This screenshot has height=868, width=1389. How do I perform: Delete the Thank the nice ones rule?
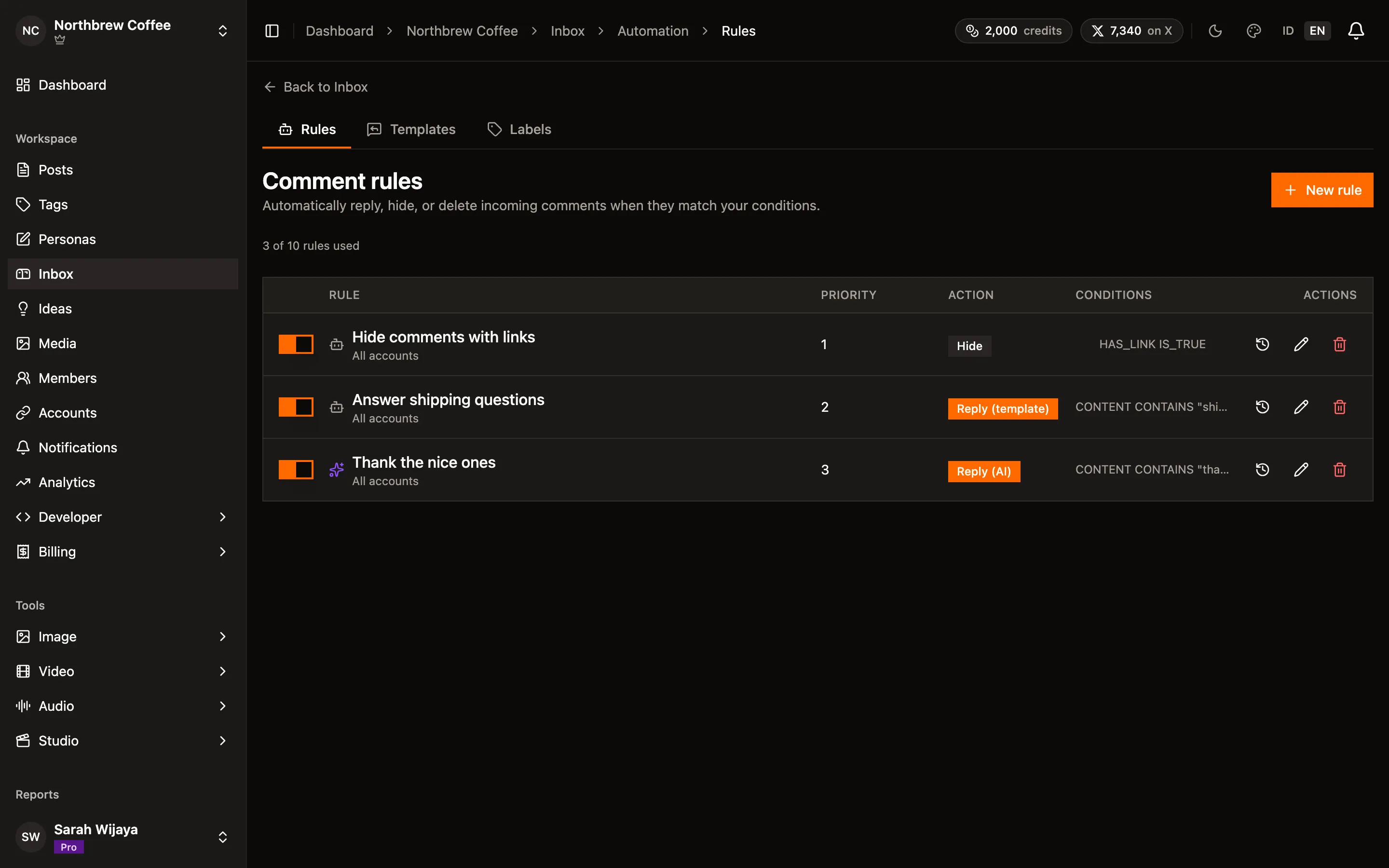pos(1340,470)
